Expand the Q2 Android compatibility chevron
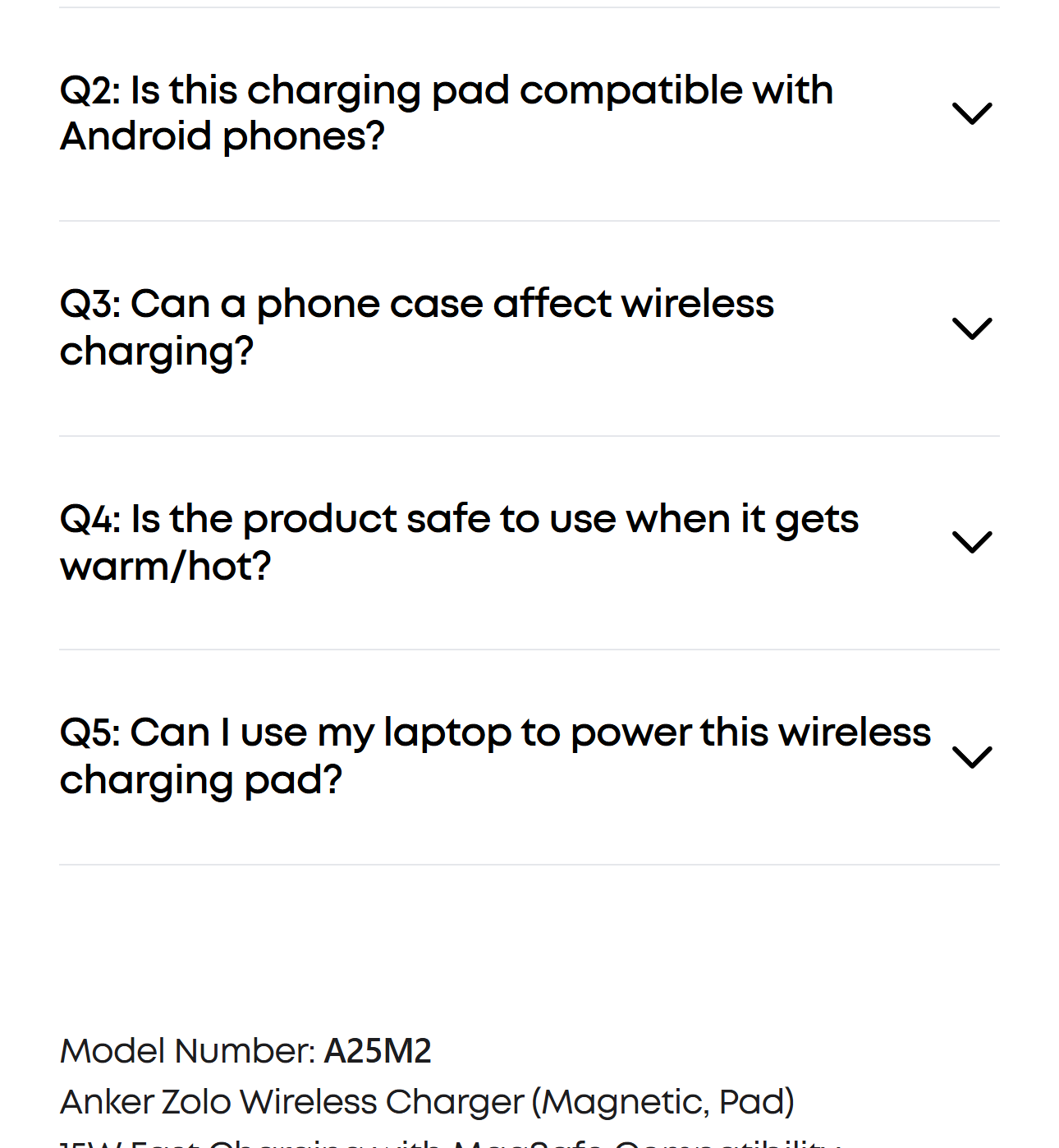The width and height of the screenshot is (1059, 1148). click(972, 113)
